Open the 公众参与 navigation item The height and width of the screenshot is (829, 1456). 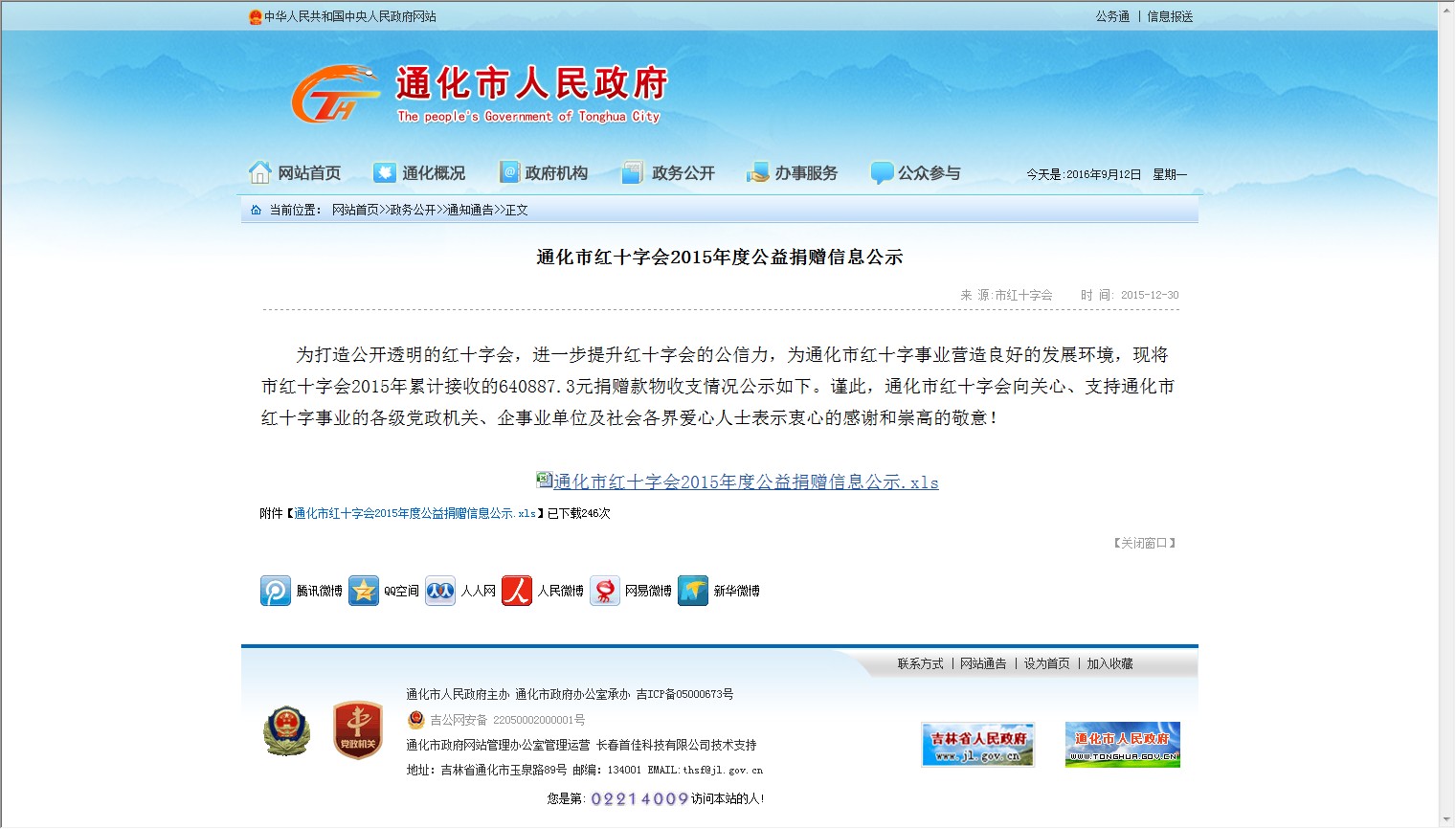(916, 173)
